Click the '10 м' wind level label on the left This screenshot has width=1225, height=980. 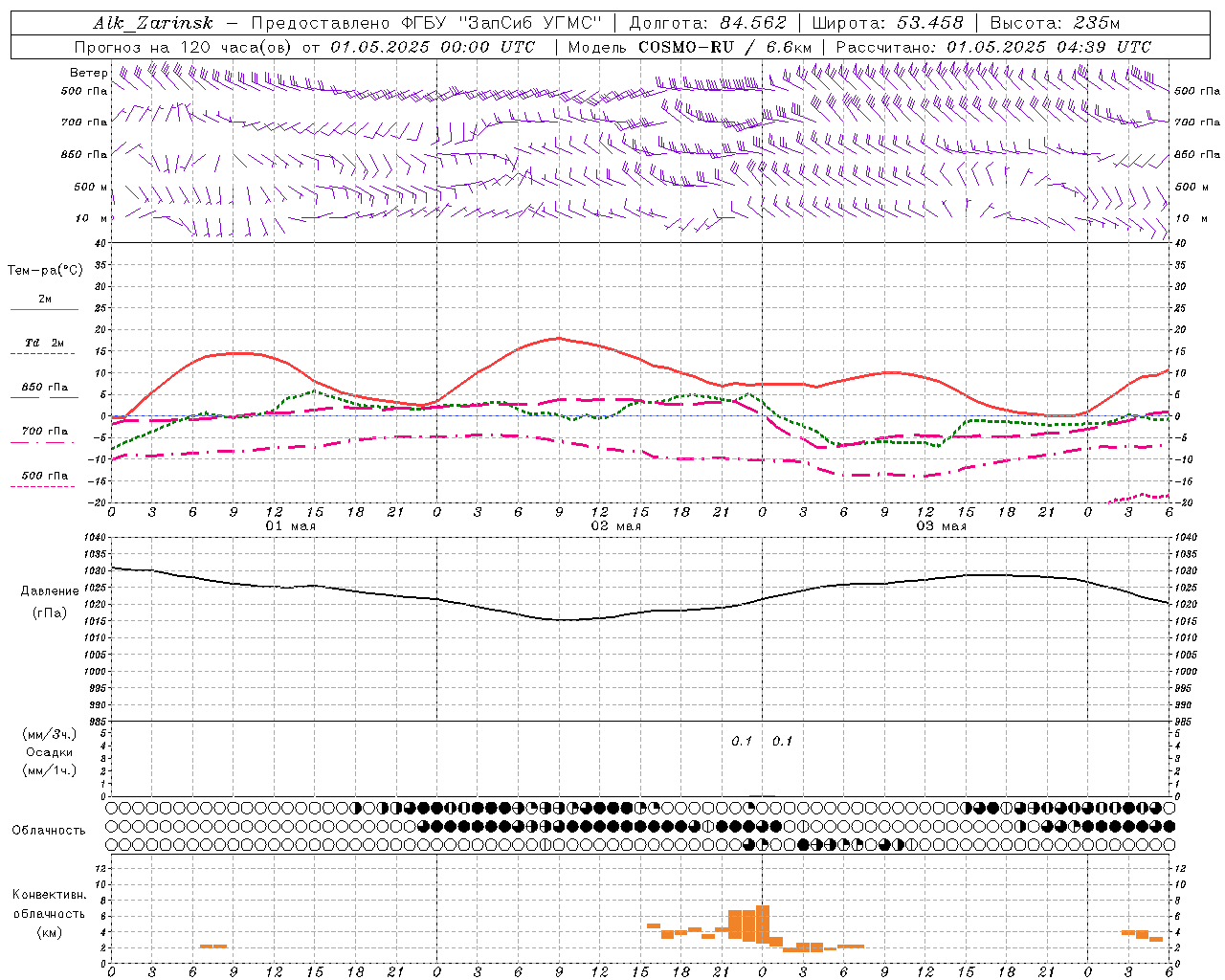pyautogui.click(x=93, y=218)
